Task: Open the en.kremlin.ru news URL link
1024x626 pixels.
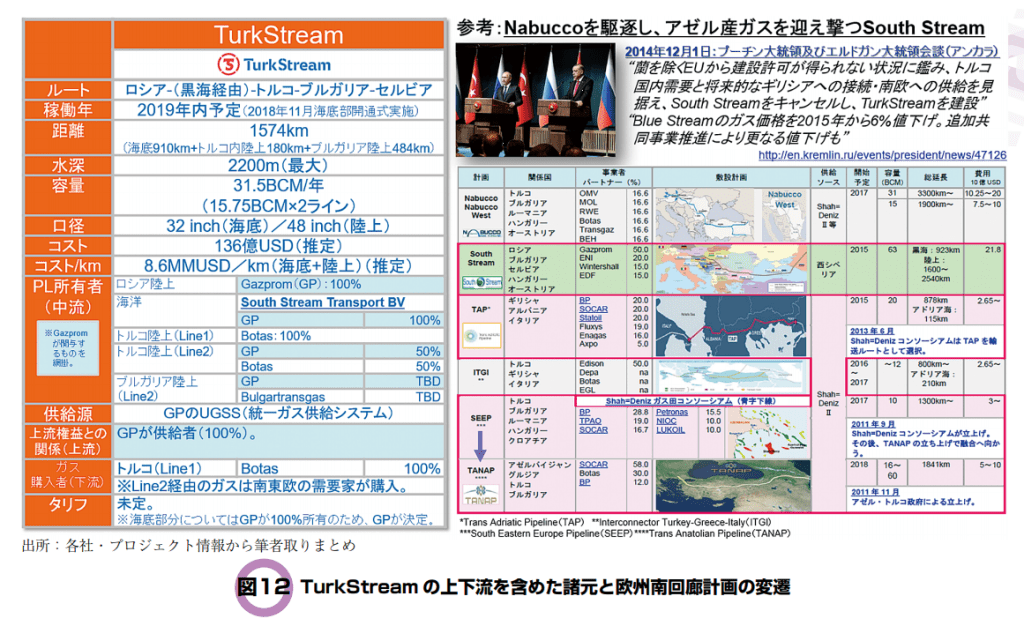Action: (x=882, y=156)
